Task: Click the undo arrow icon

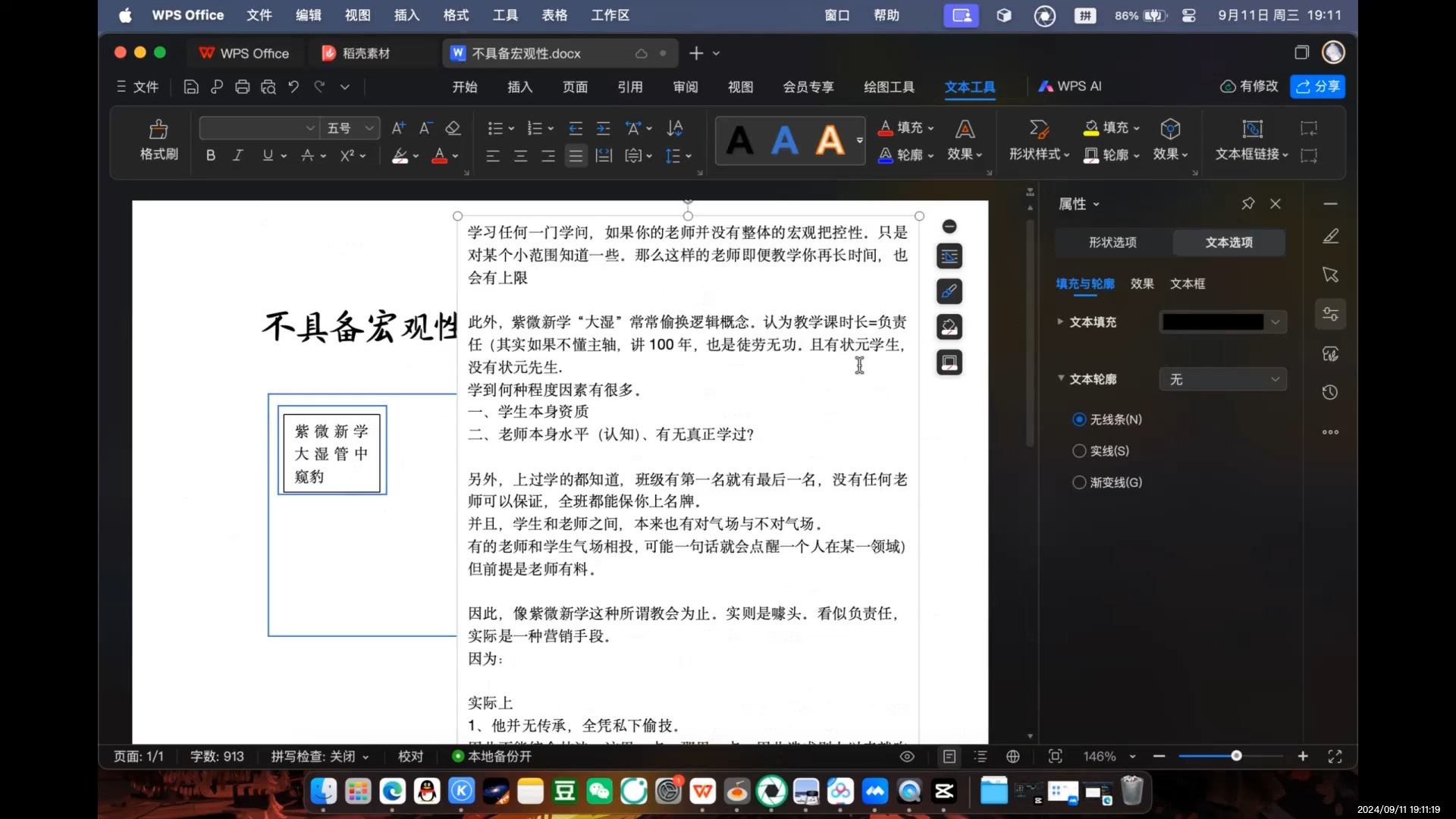Action: tap(293, 86)
